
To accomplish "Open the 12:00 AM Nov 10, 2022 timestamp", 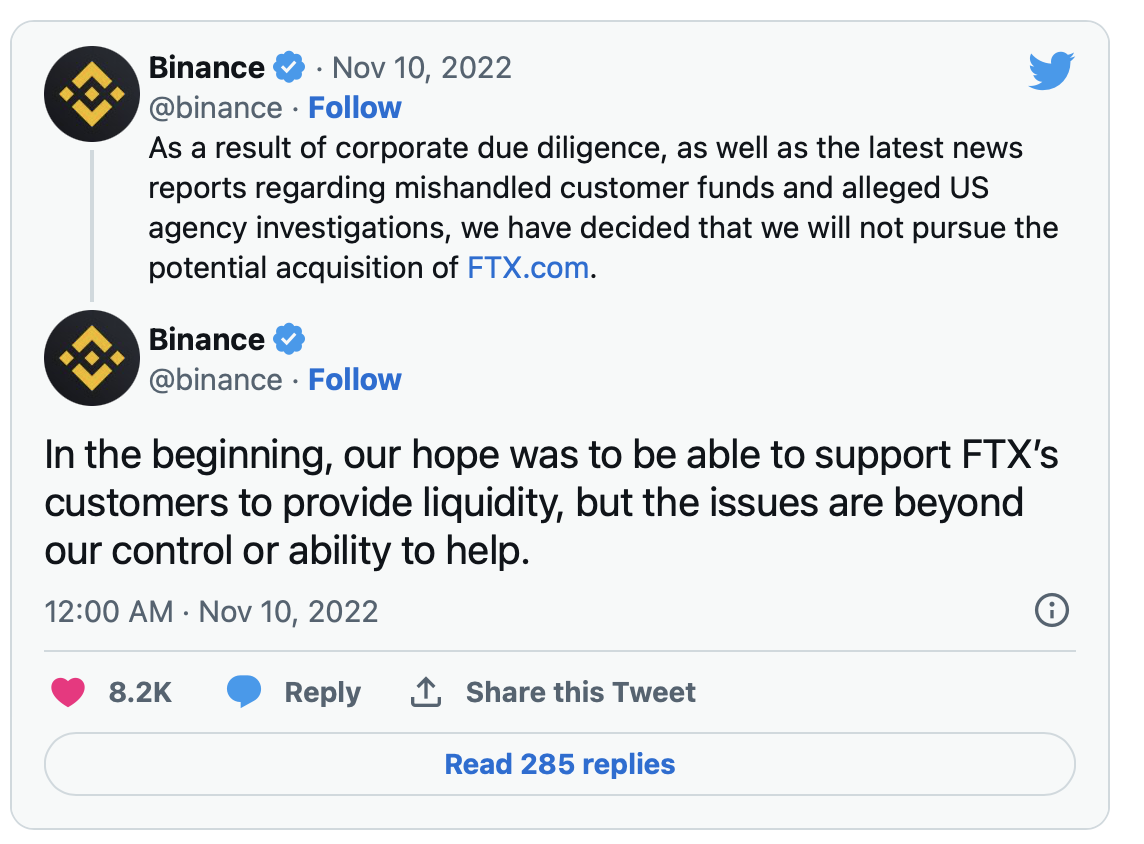I will click(212, 612).
